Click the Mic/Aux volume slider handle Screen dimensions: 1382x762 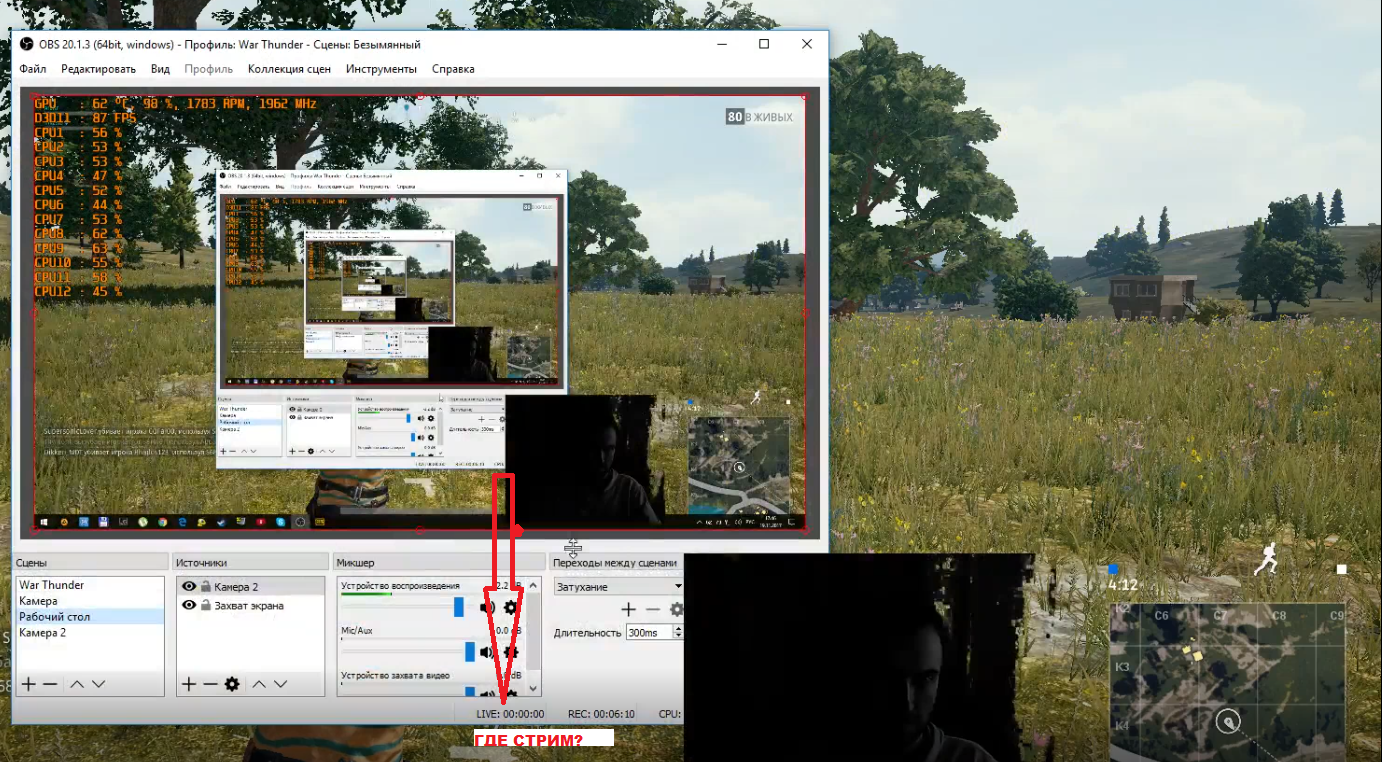470,652
